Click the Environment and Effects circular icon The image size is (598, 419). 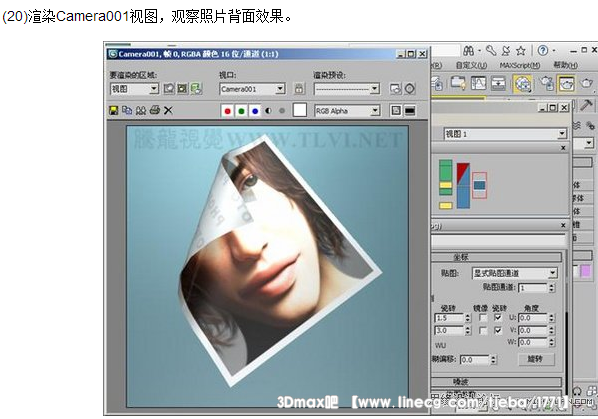pos(410,89)
